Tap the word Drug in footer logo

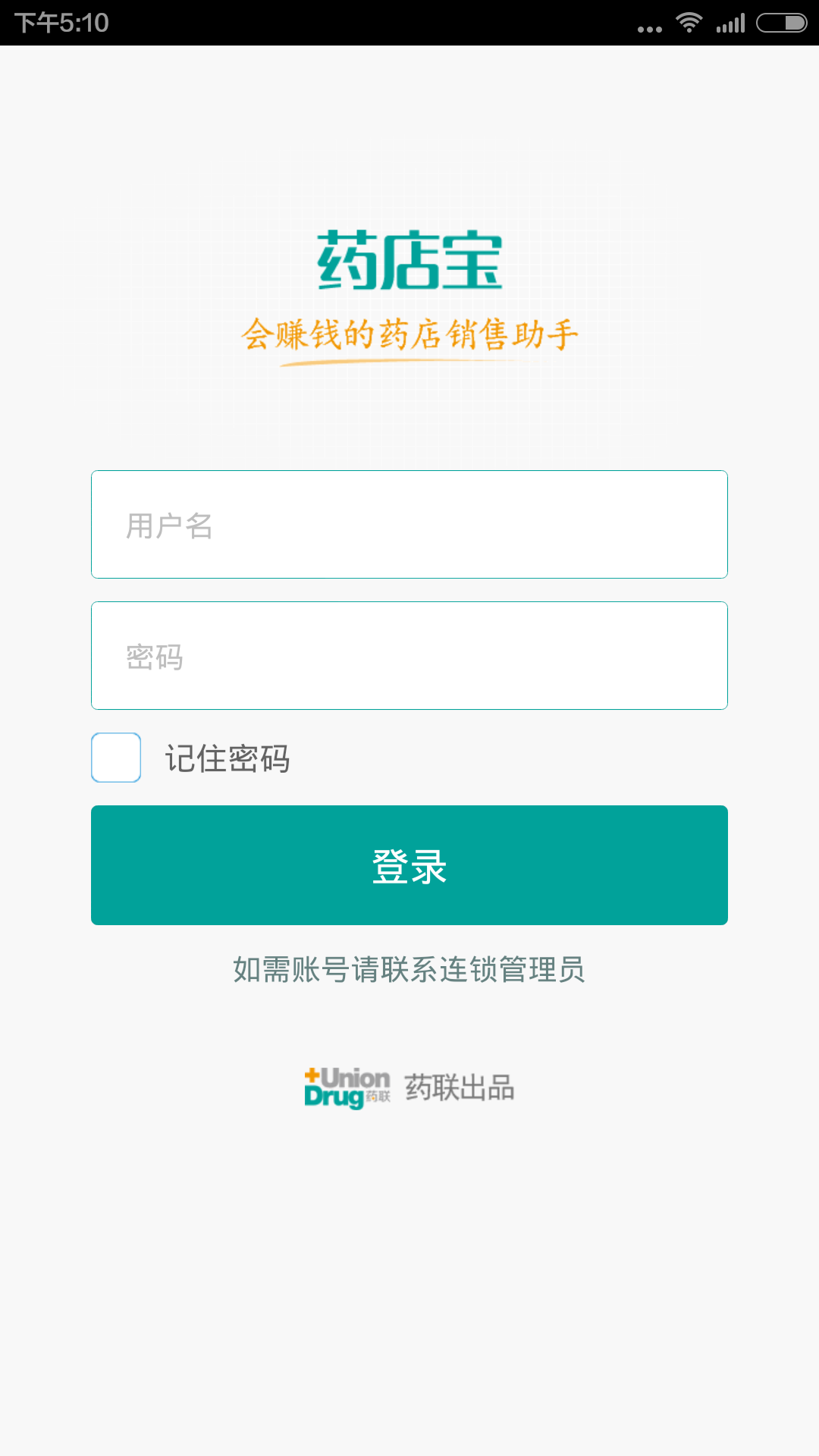334,1097
